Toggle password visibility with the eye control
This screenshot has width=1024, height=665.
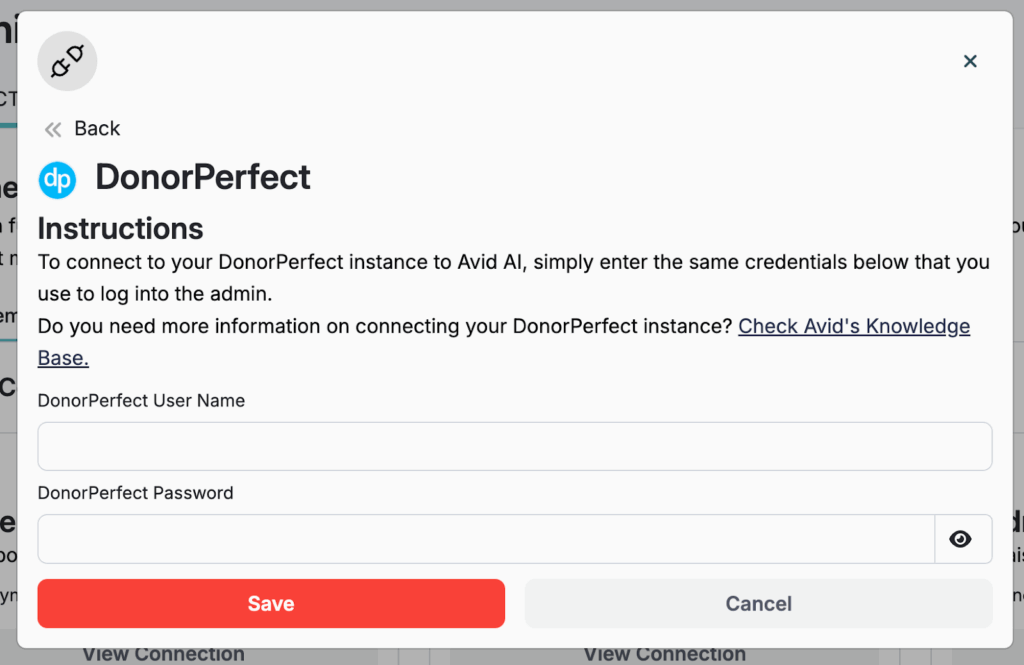point(962,539)
